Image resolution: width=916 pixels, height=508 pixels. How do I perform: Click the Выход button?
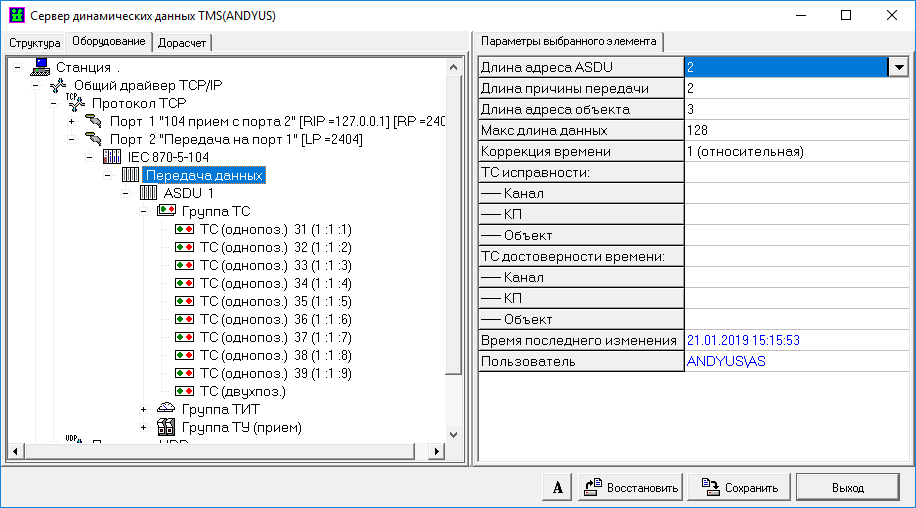(x=847, y=488)
